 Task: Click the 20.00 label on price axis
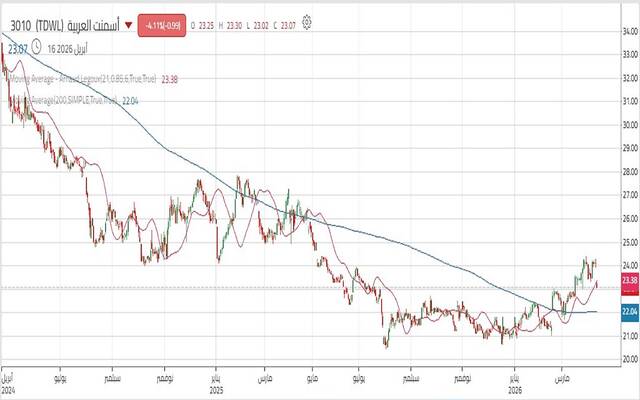(x=630, y=359)
